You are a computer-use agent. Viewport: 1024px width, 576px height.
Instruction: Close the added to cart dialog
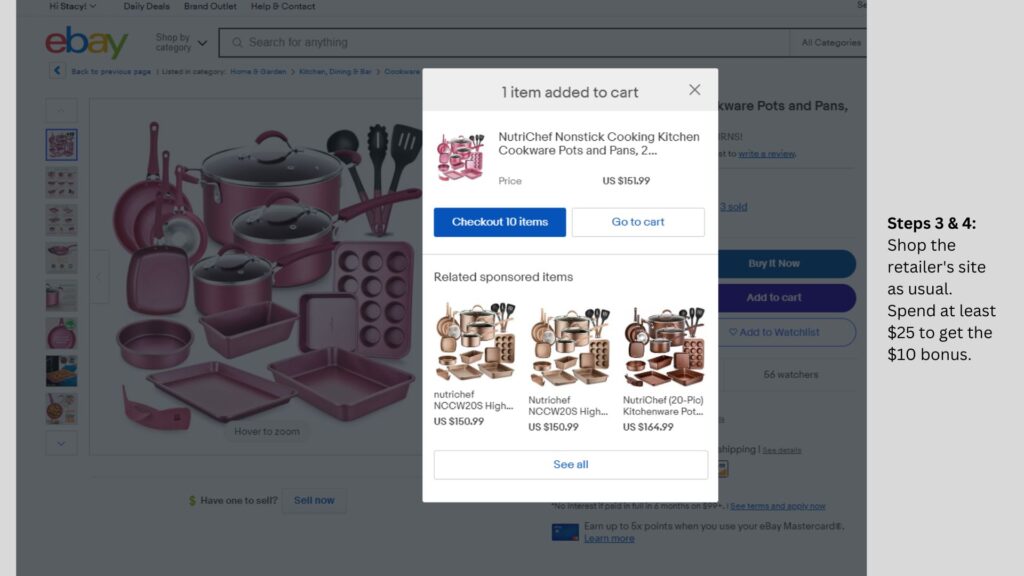click(x=695, y=90)
